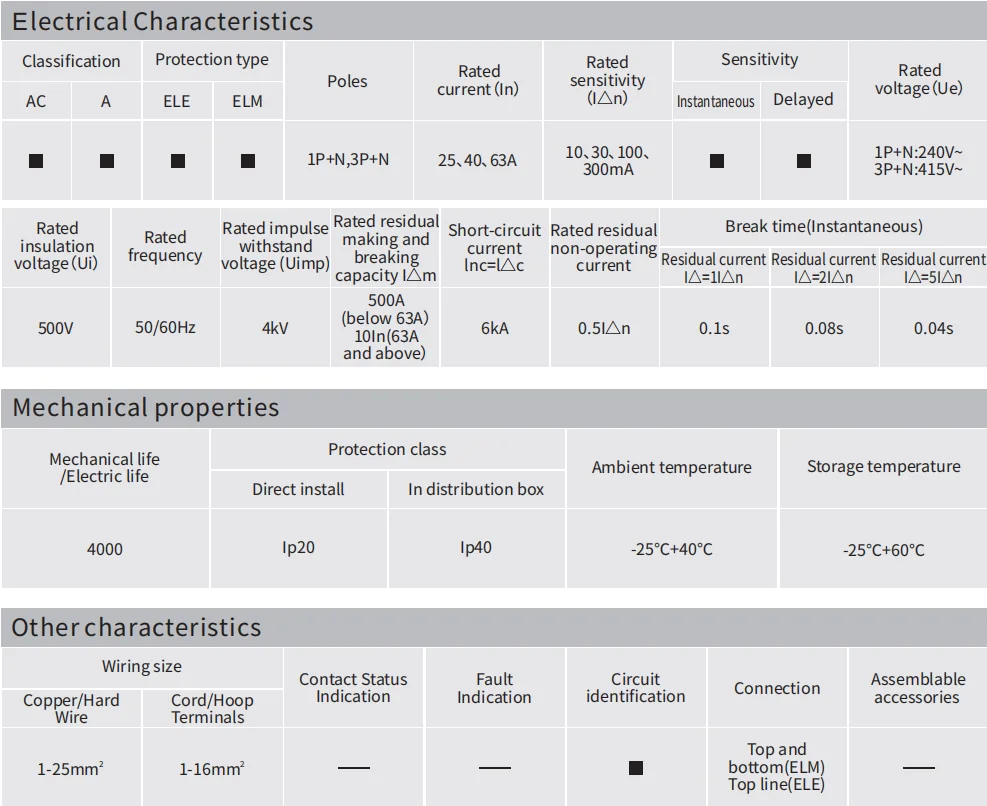The image size is (987, 806).
Task: Click the black square under A classification
Action: pyautogui.click(x=107, y=161)
